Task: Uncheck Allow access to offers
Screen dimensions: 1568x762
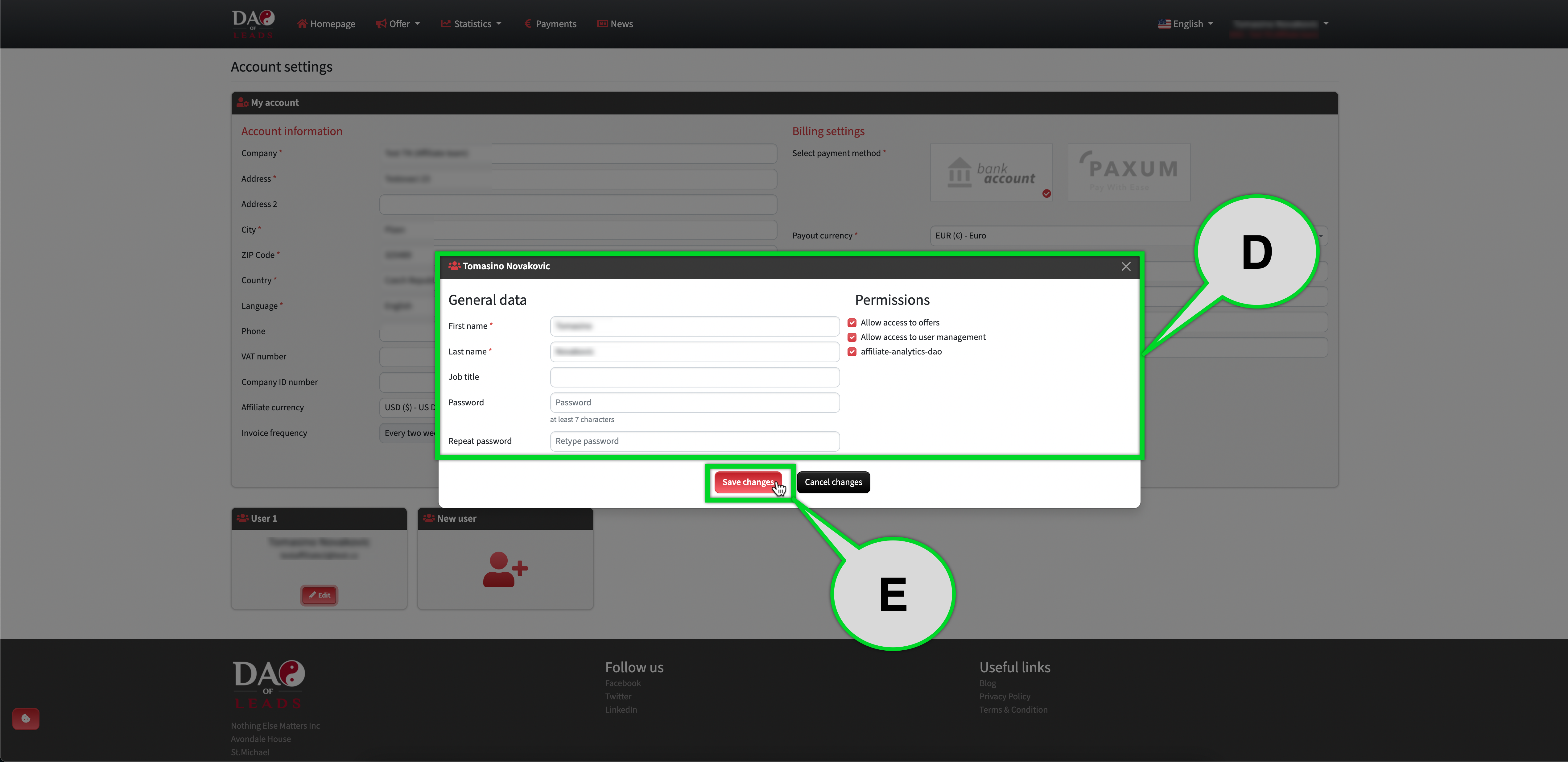Action: (x=852, y=323)
